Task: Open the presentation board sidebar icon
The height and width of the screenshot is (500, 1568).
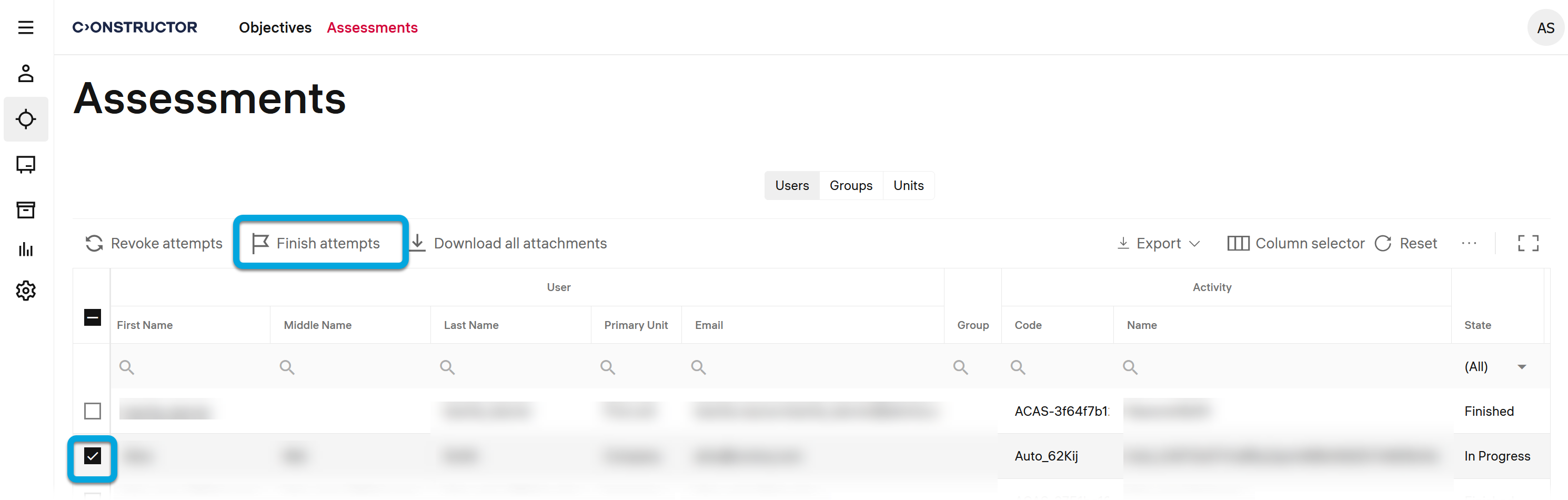Action: 26,164
